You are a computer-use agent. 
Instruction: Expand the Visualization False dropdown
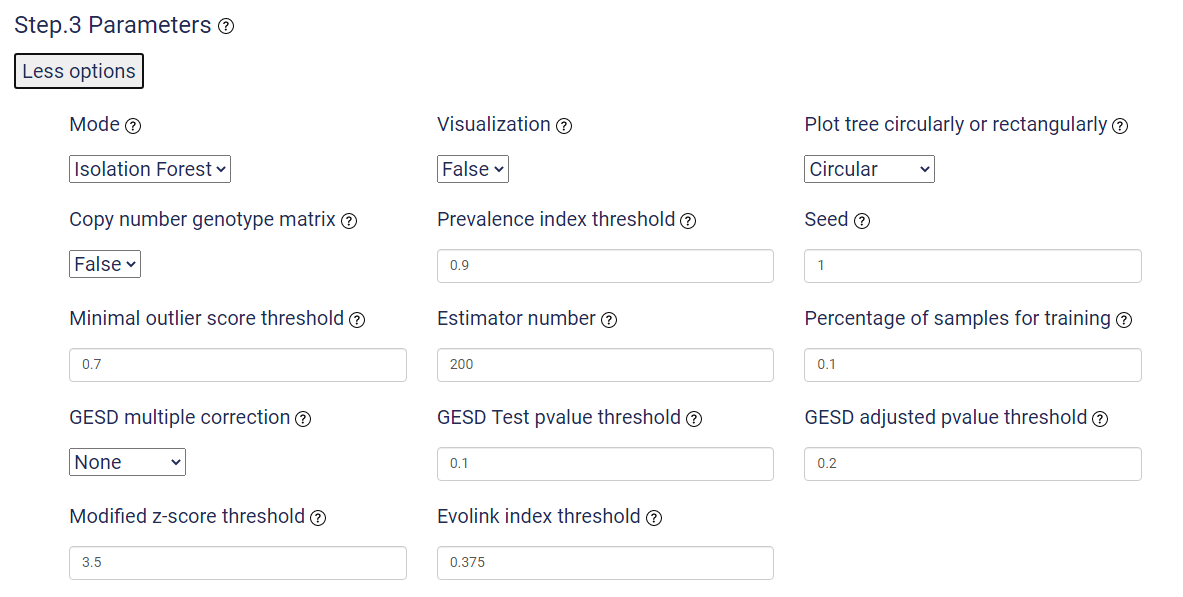(472, 169)
